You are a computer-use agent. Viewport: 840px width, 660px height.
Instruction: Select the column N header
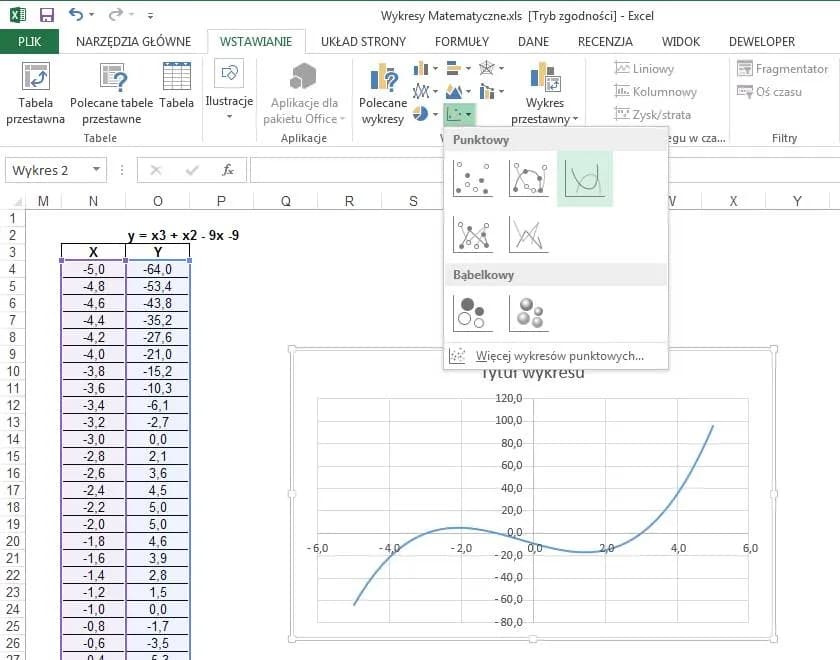point(93,201)
